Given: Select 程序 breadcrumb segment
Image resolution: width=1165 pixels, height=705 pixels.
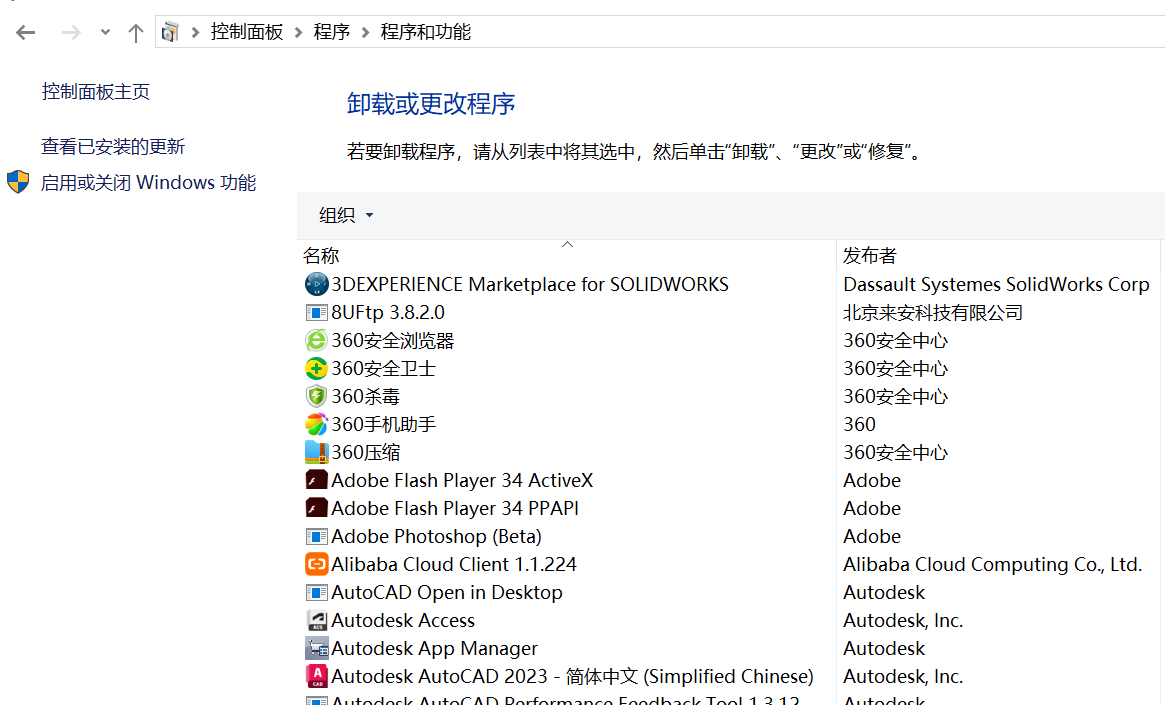Looking at the screenshot, I should point(331,32).
